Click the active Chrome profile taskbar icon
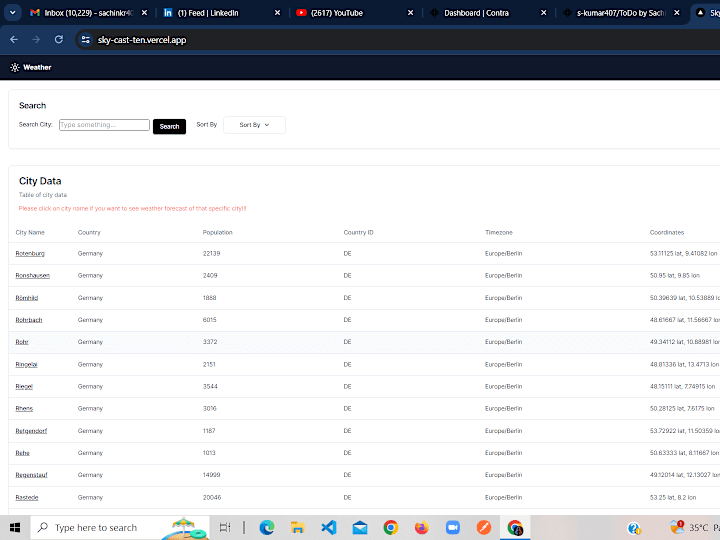The image size is (720, 540). click(515, 528)
